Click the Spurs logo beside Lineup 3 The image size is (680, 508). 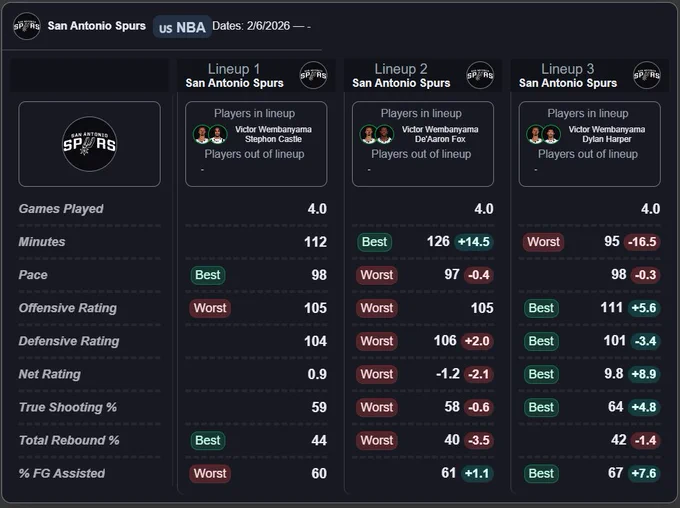click(x=647, y=75)
